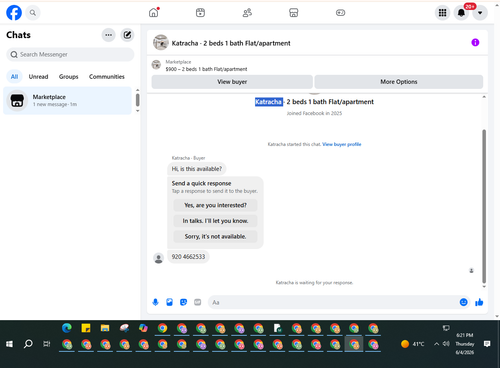Open the Marketplace icon in top bar
This screenshot has height=368, width=500.
click(x=294, y=13)
